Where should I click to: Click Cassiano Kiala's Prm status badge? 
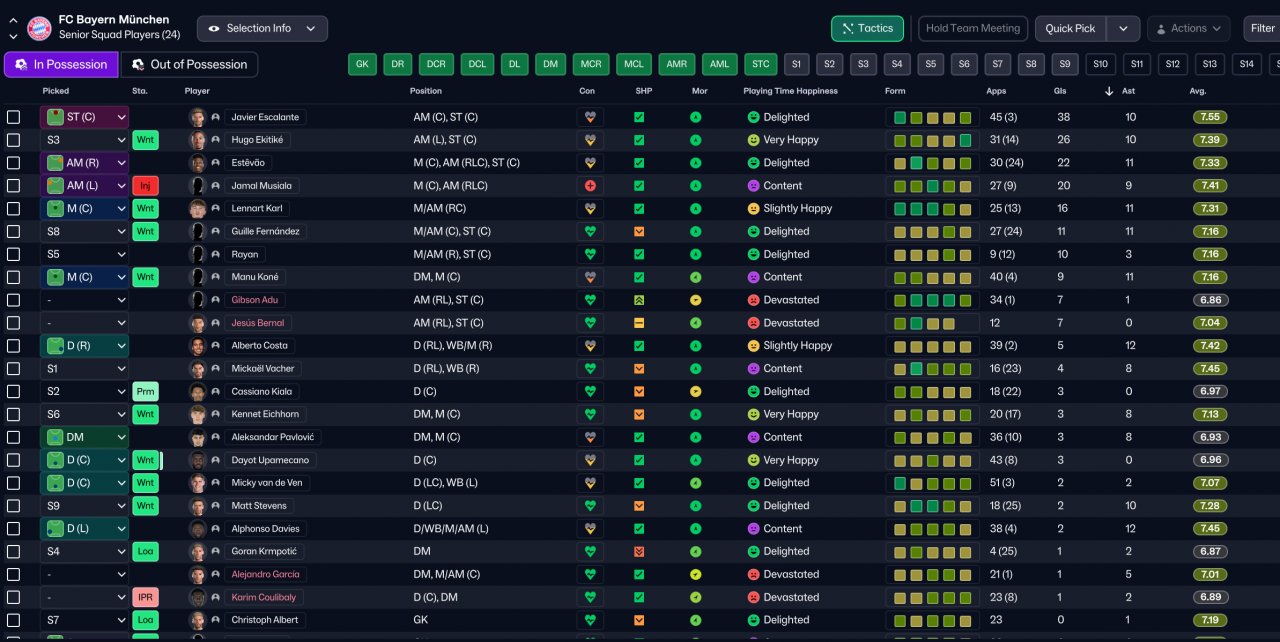(145, 391)
